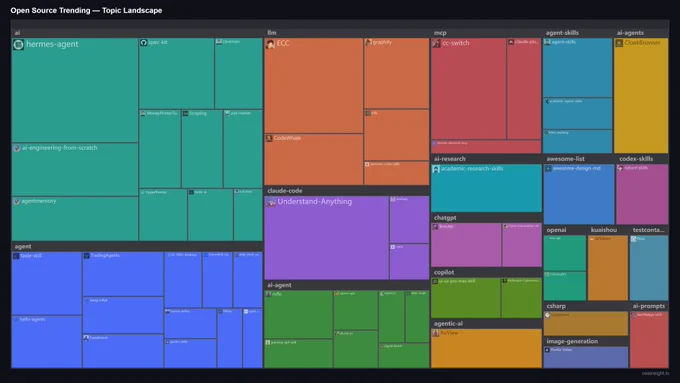Click the avatar icon beside agentmemory

pos(17,202)
